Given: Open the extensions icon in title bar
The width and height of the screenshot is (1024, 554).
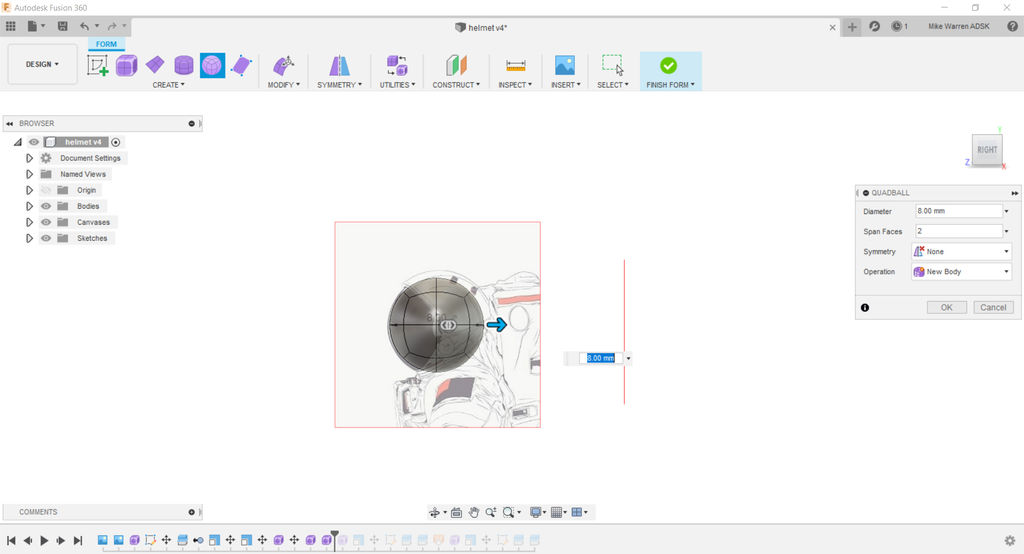Looking at the screenshot, I should 874,26.
